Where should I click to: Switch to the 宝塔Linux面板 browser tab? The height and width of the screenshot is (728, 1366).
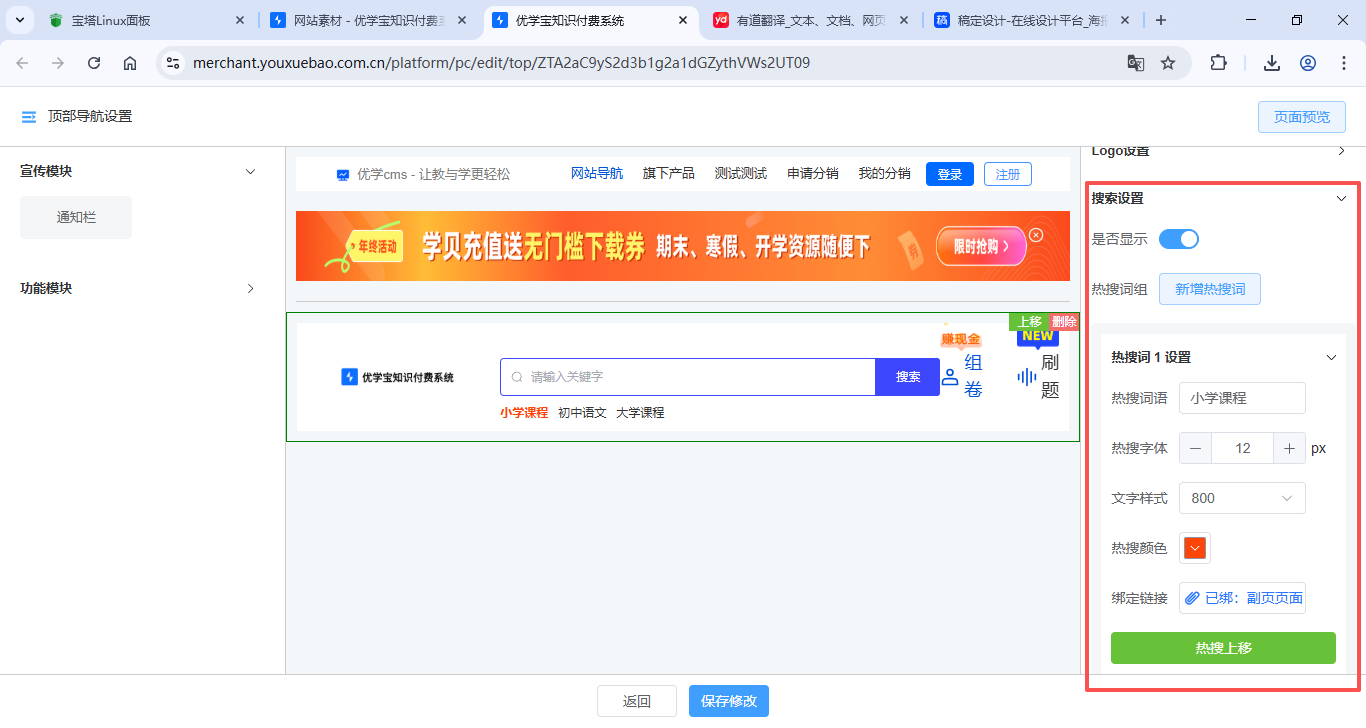click(x=140, y=20)
